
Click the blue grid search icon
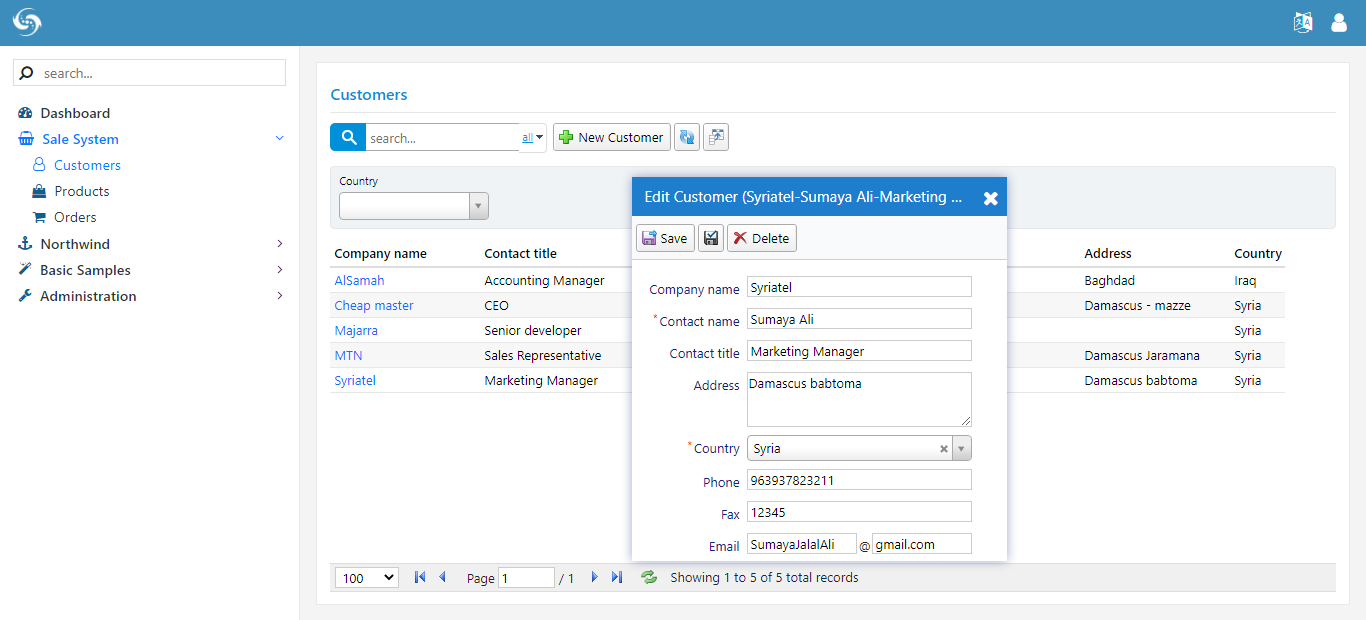pyautogui.click(x=348, y=138)
